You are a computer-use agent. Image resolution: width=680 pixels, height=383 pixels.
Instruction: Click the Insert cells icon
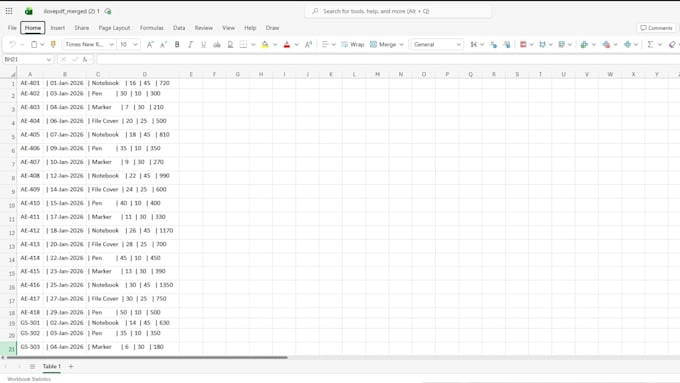pos(584,44)
